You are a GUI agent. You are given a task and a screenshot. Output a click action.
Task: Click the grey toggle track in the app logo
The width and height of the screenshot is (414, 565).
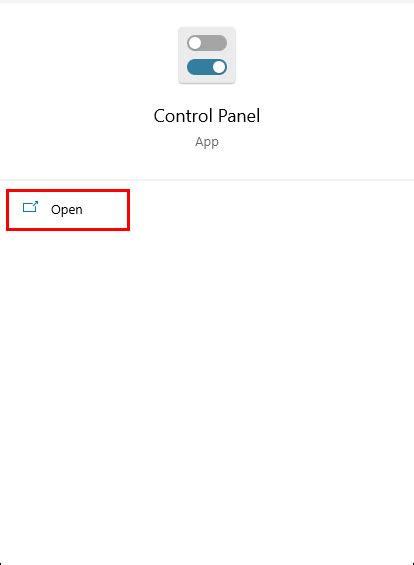pyautogui.click(x=207, y=43)
